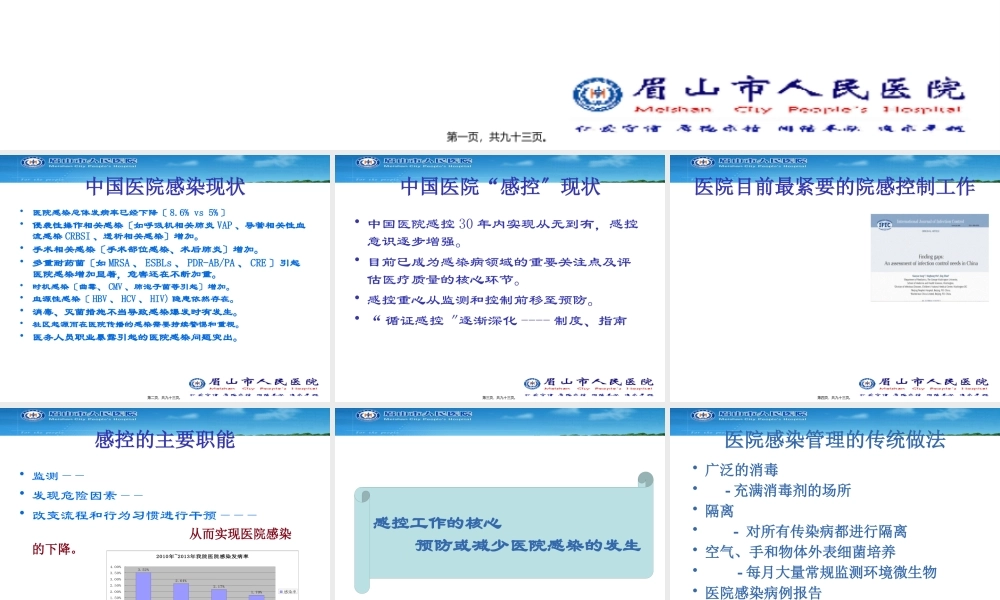1000x600 pixels.
Task: Open the slide titled 中国医院感染现状
Action: (x=165, y=278)
